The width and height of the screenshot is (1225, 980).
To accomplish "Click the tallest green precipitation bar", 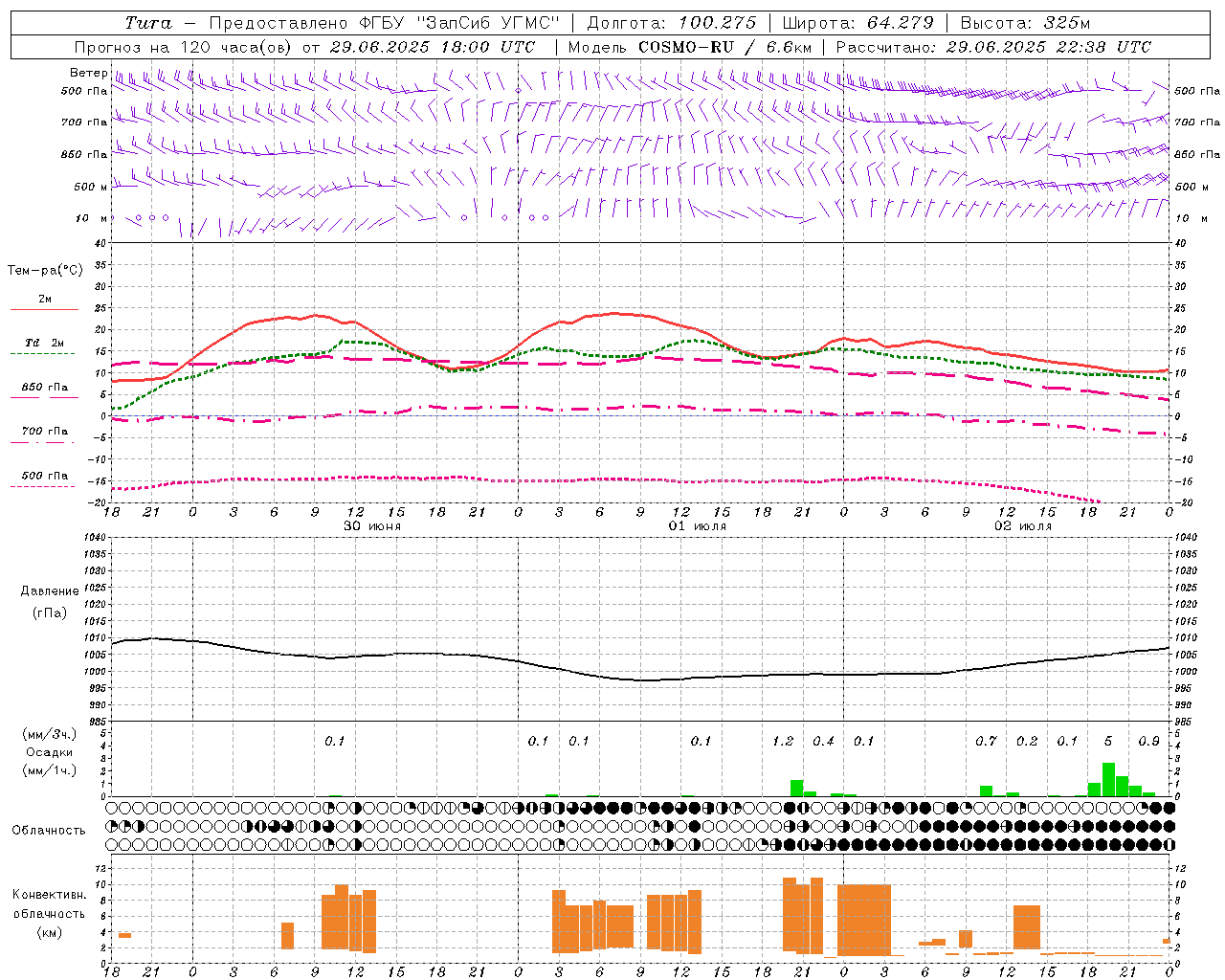I will coord(1108,779).
